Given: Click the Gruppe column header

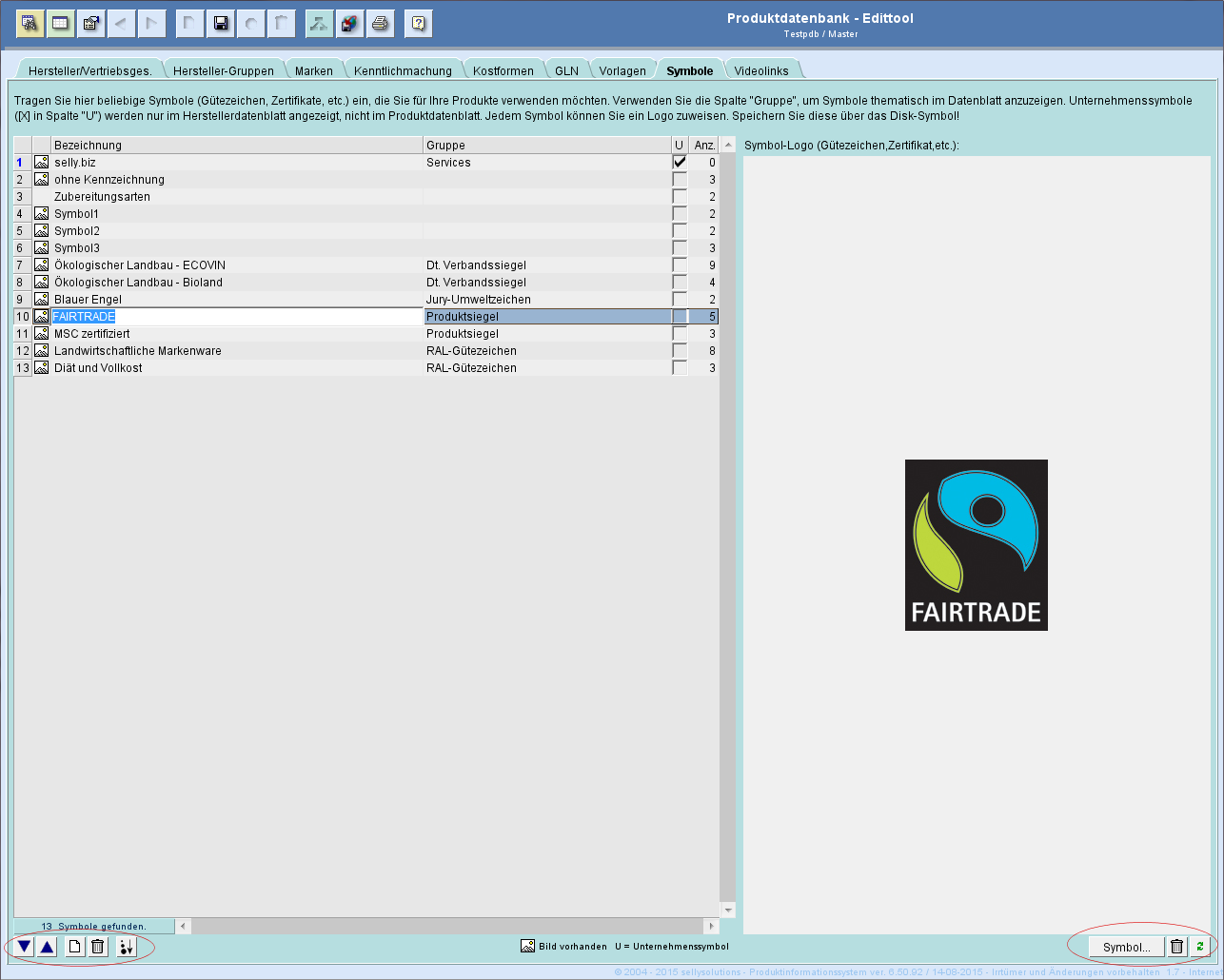Looking at the screenshot, I should point(546,146).
